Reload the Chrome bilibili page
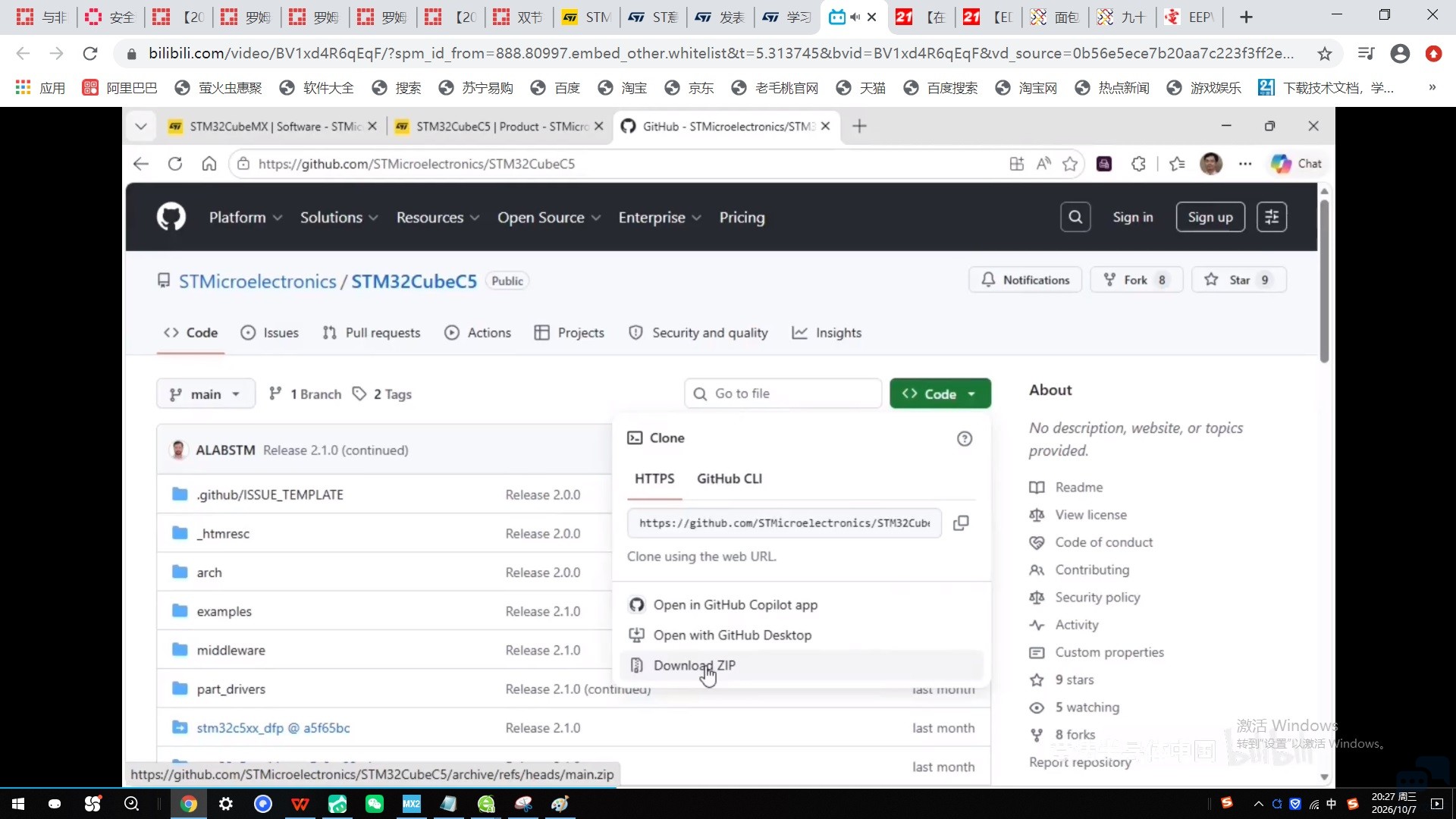 [90, 53]
